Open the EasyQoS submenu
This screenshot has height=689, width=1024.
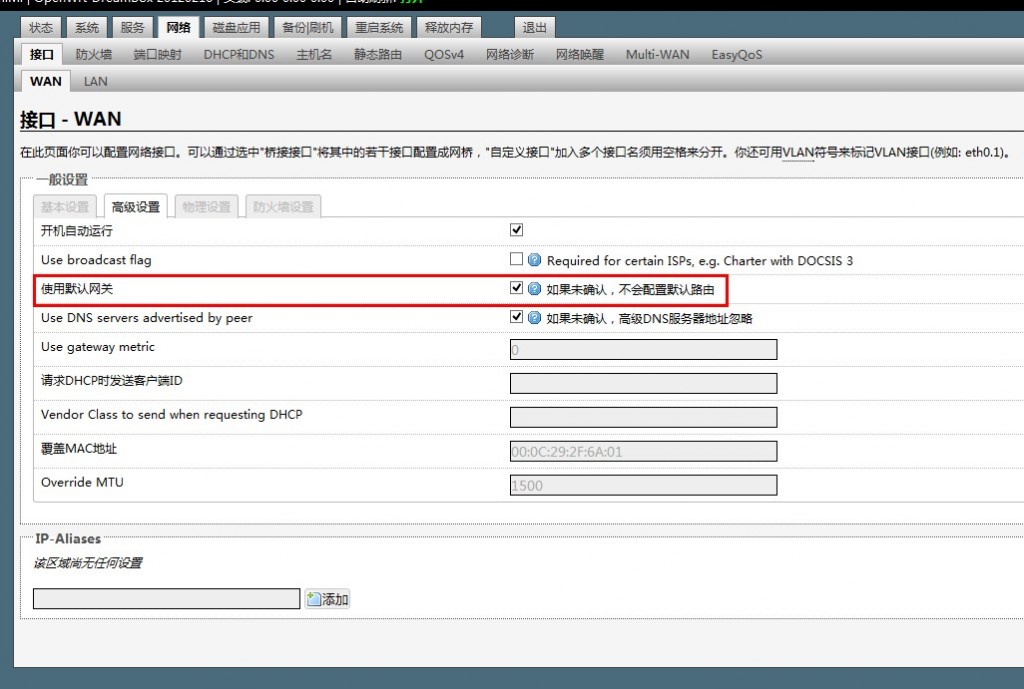pos(737,55)
